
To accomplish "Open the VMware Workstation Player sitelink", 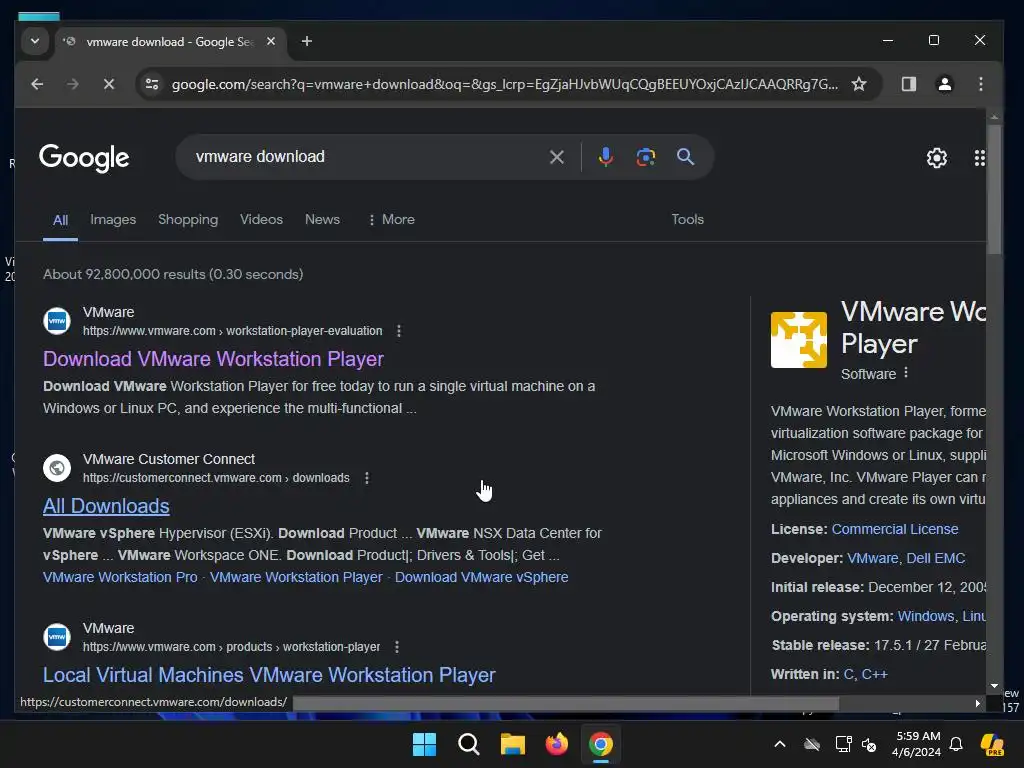I will click(296, 577).
